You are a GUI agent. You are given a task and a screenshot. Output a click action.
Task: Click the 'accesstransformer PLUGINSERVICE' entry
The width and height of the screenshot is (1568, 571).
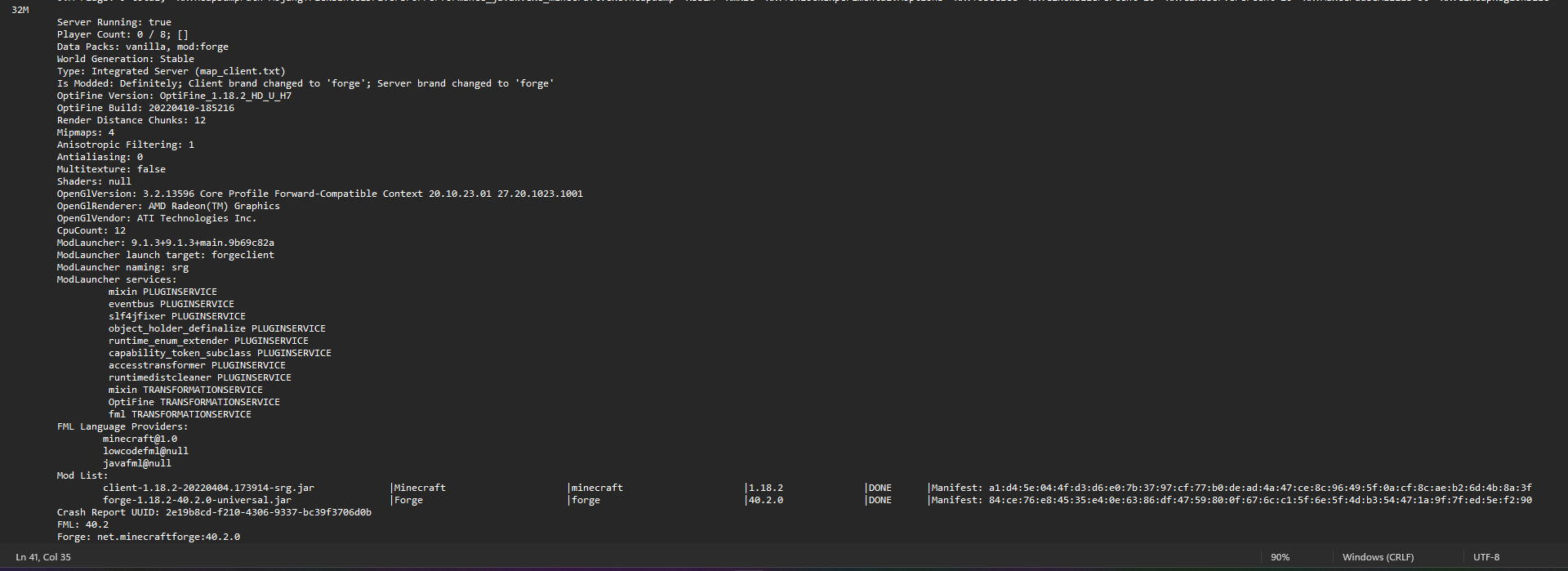click(197, 365)
